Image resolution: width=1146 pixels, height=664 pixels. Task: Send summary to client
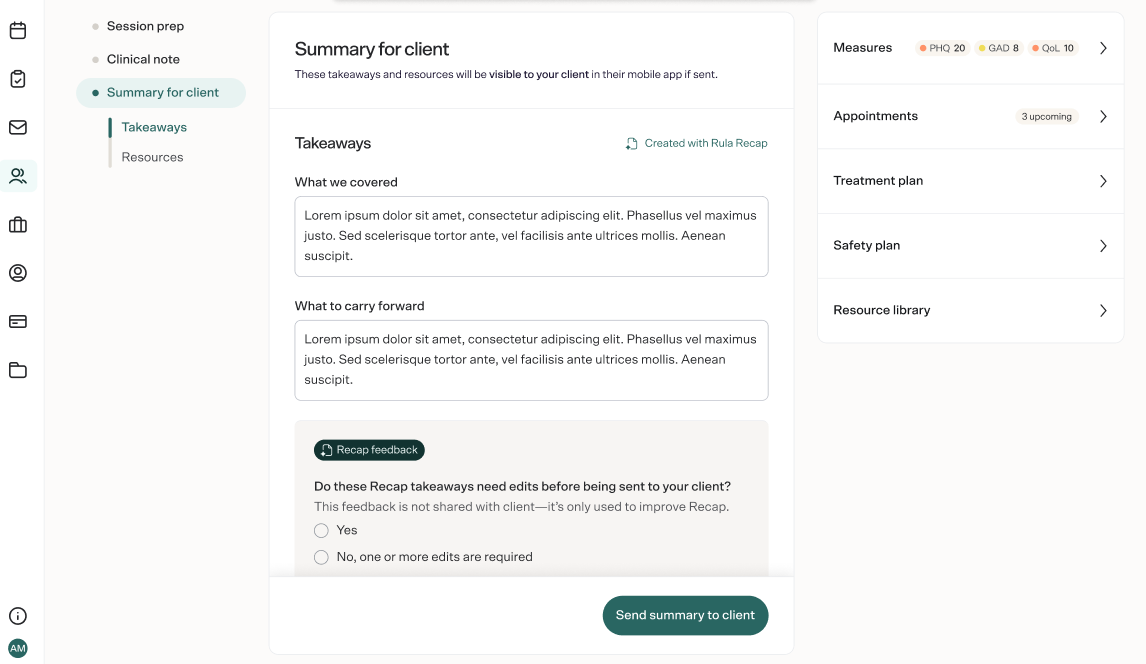(685, 615)
